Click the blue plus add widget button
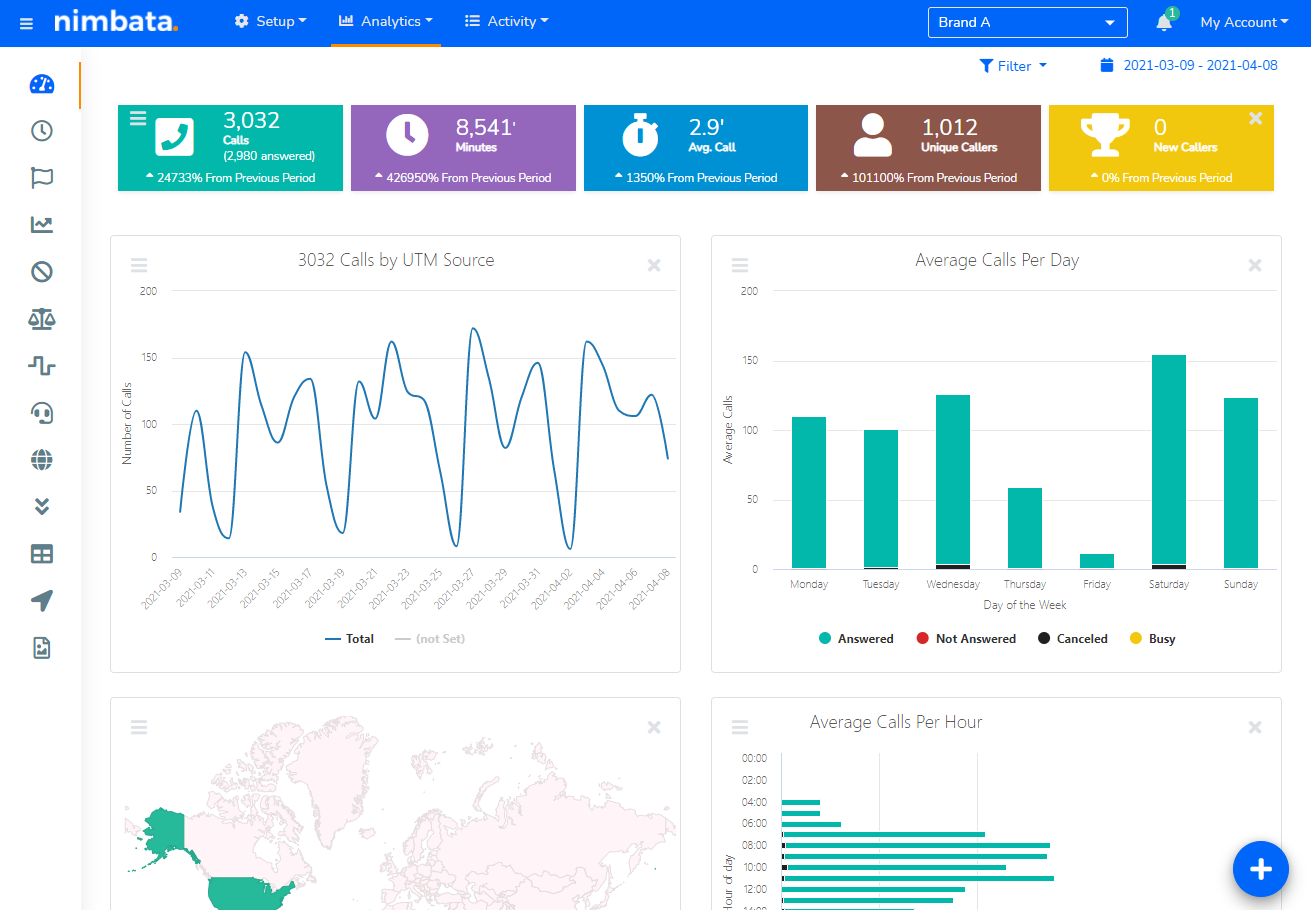Viewport: 1311px width, 910px height. click(x=1260, y=868)
